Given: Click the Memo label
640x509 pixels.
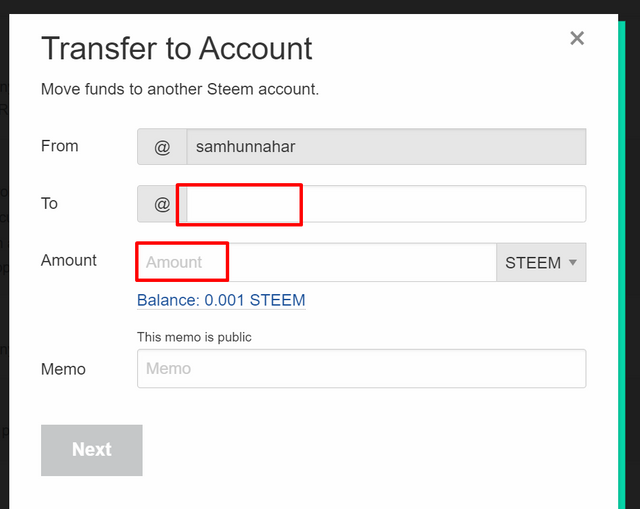Looking at the screenshot, I should point(63,369).
